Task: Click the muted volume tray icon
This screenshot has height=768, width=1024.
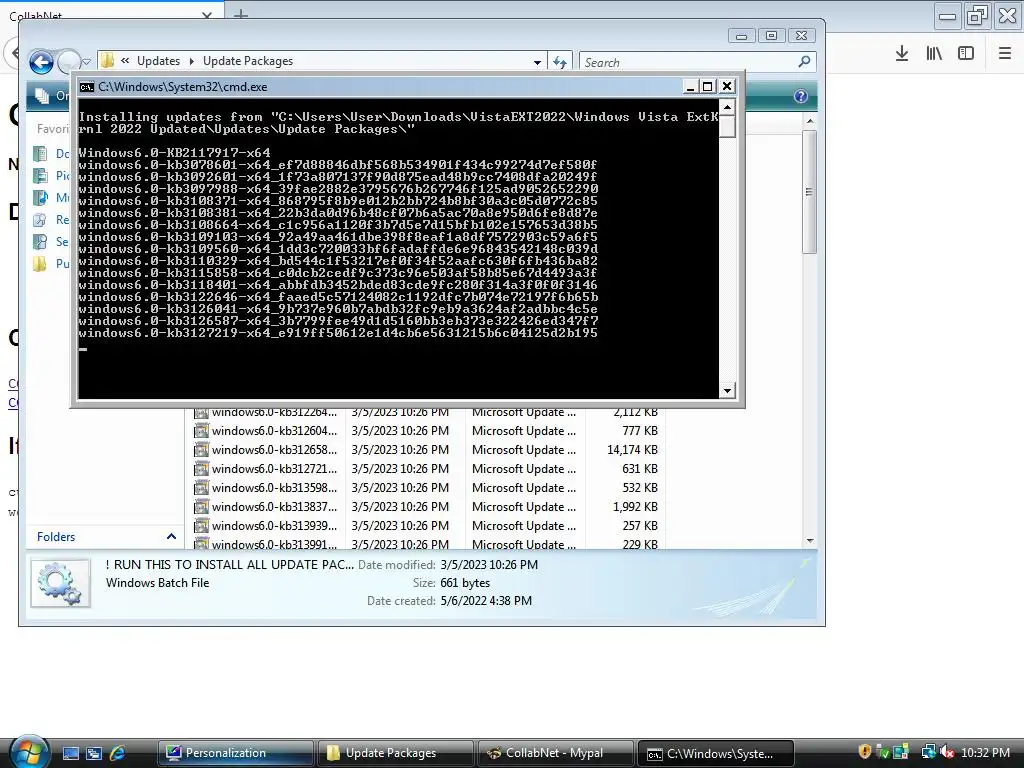Action: click(947, 752)
